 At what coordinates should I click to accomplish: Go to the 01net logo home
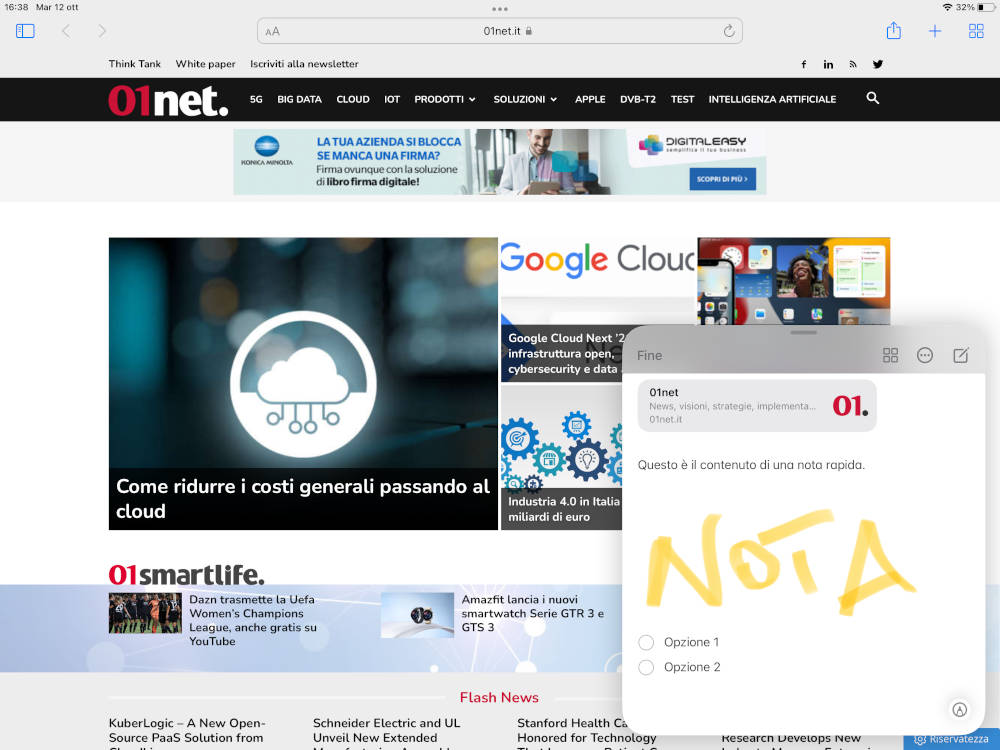(168, 100)
